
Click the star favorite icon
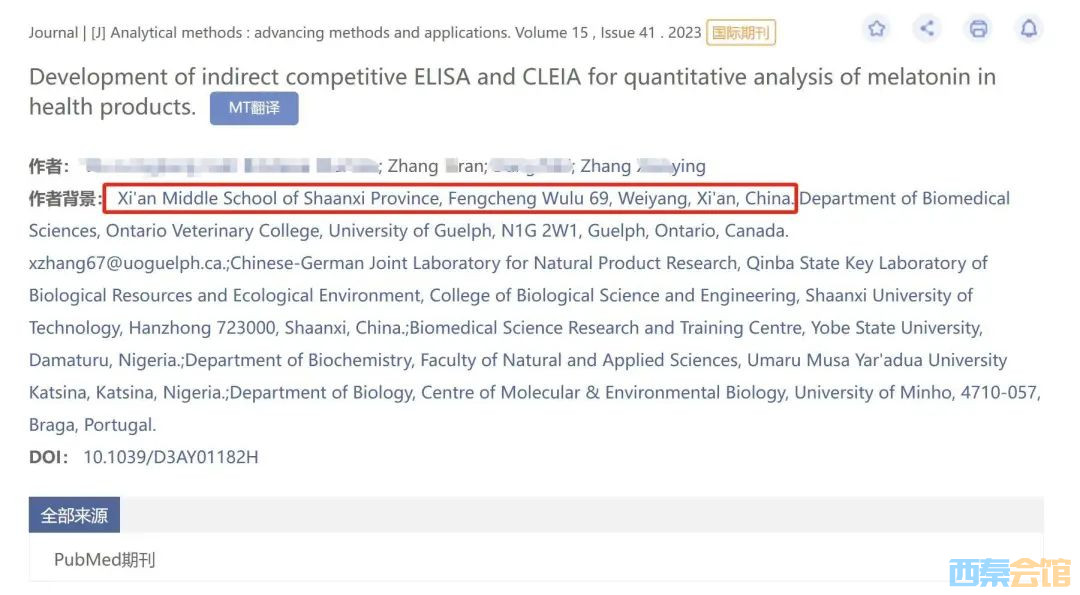[876, 29]
